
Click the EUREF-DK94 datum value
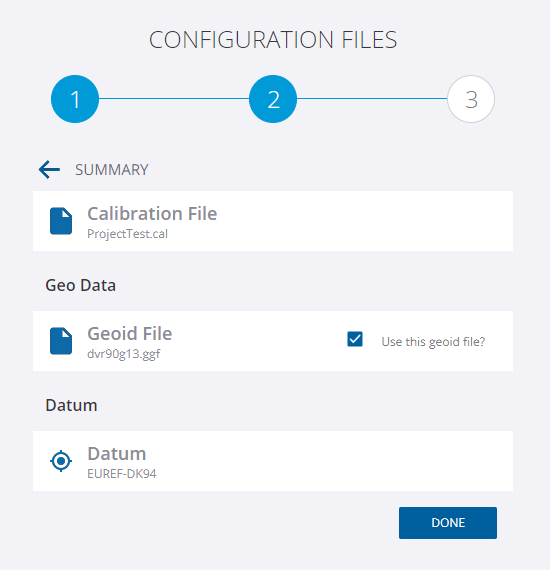[122, 474]
